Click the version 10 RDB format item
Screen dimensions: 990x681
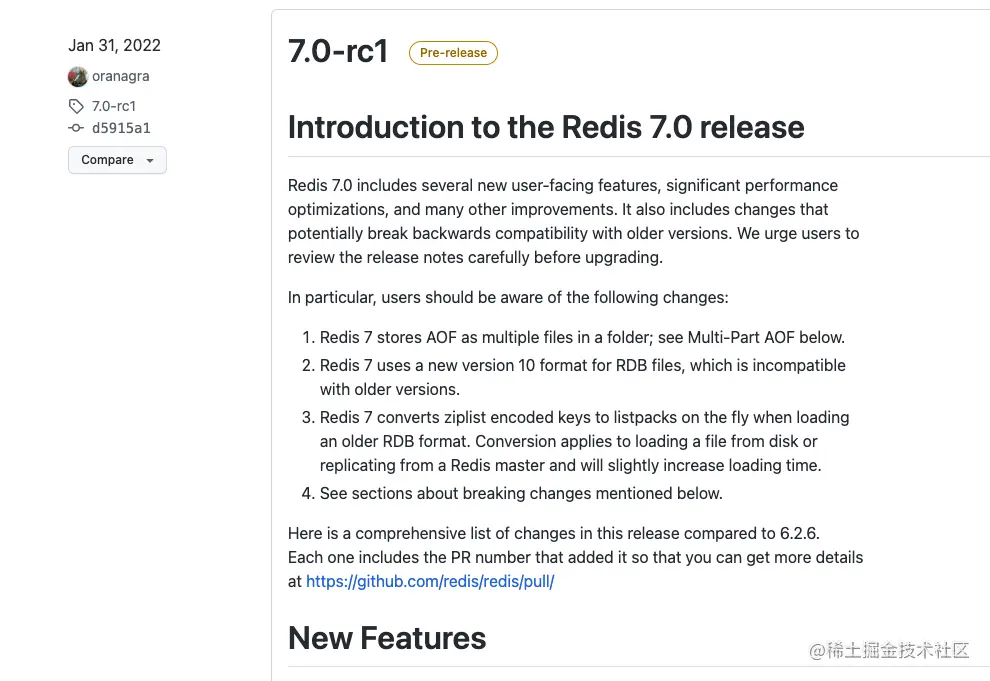582,377
